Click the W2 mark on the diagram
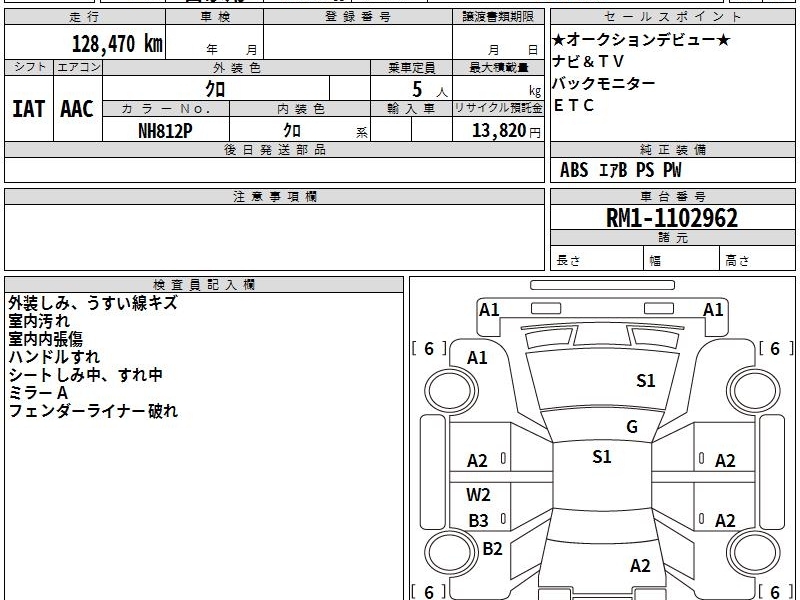This screenshot has width=800, height=600. tap(478, 494)
